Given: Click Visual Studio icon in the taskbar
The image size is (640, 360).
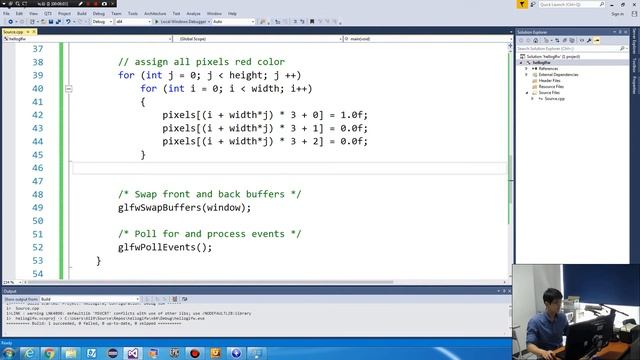Looking at the screenshot, I should [x=133, y=353].
